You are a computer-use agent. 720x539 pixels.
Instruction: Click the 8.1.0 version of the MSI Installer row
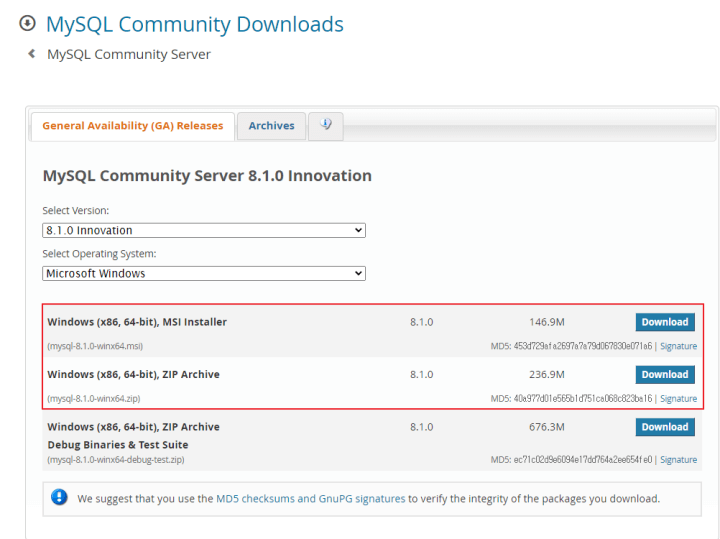422,322
